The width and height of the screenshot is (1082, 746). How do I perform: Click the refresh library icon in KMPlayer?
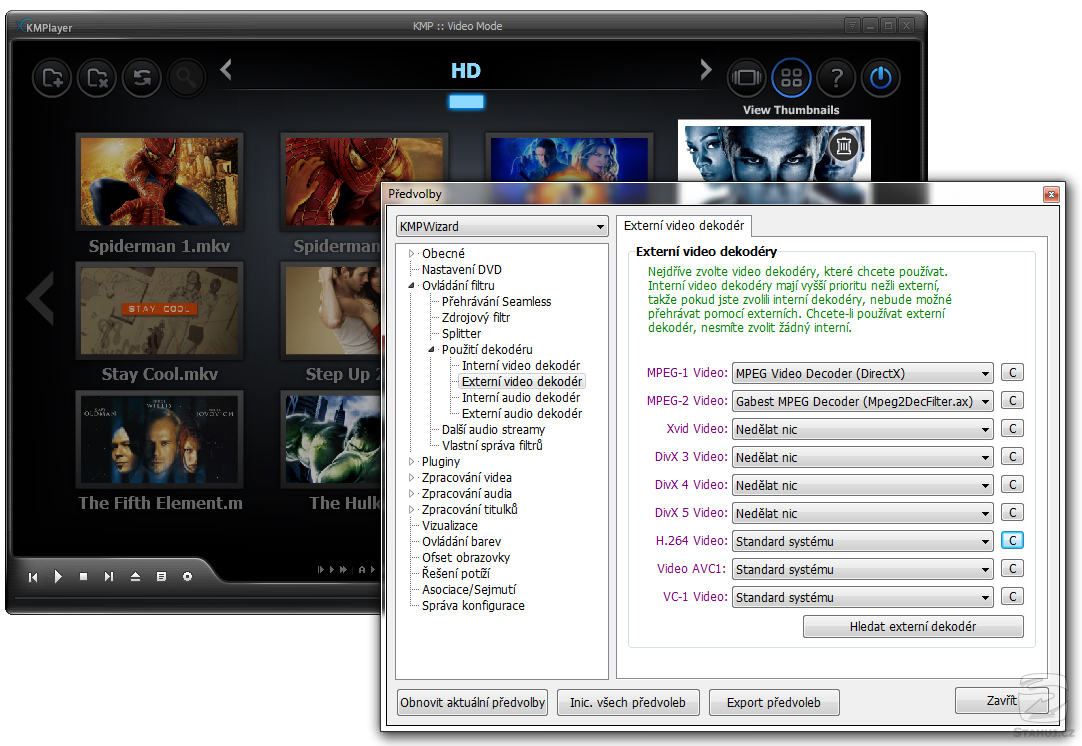pyautogui.click(x=141, y=78)
